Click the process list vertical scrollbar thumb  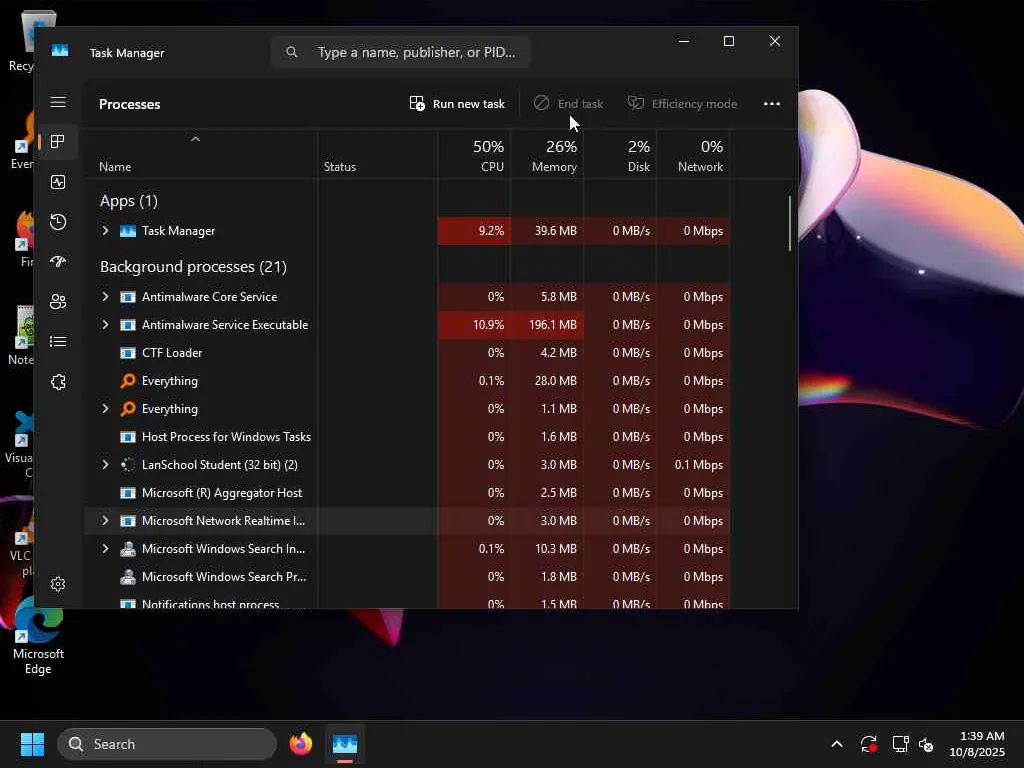pyautogui.click(x=790, y=223)
